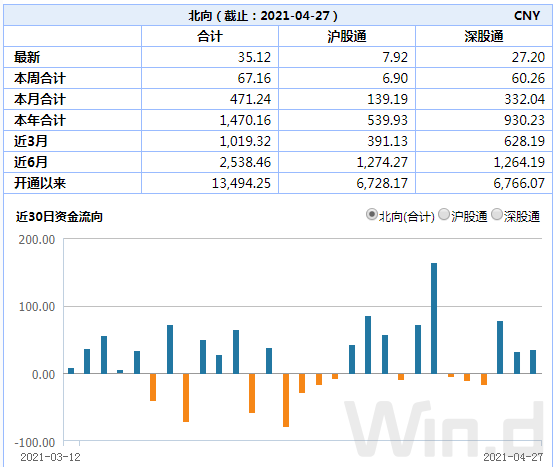Click the 本周合计 row label

click(x=40, y=78)
